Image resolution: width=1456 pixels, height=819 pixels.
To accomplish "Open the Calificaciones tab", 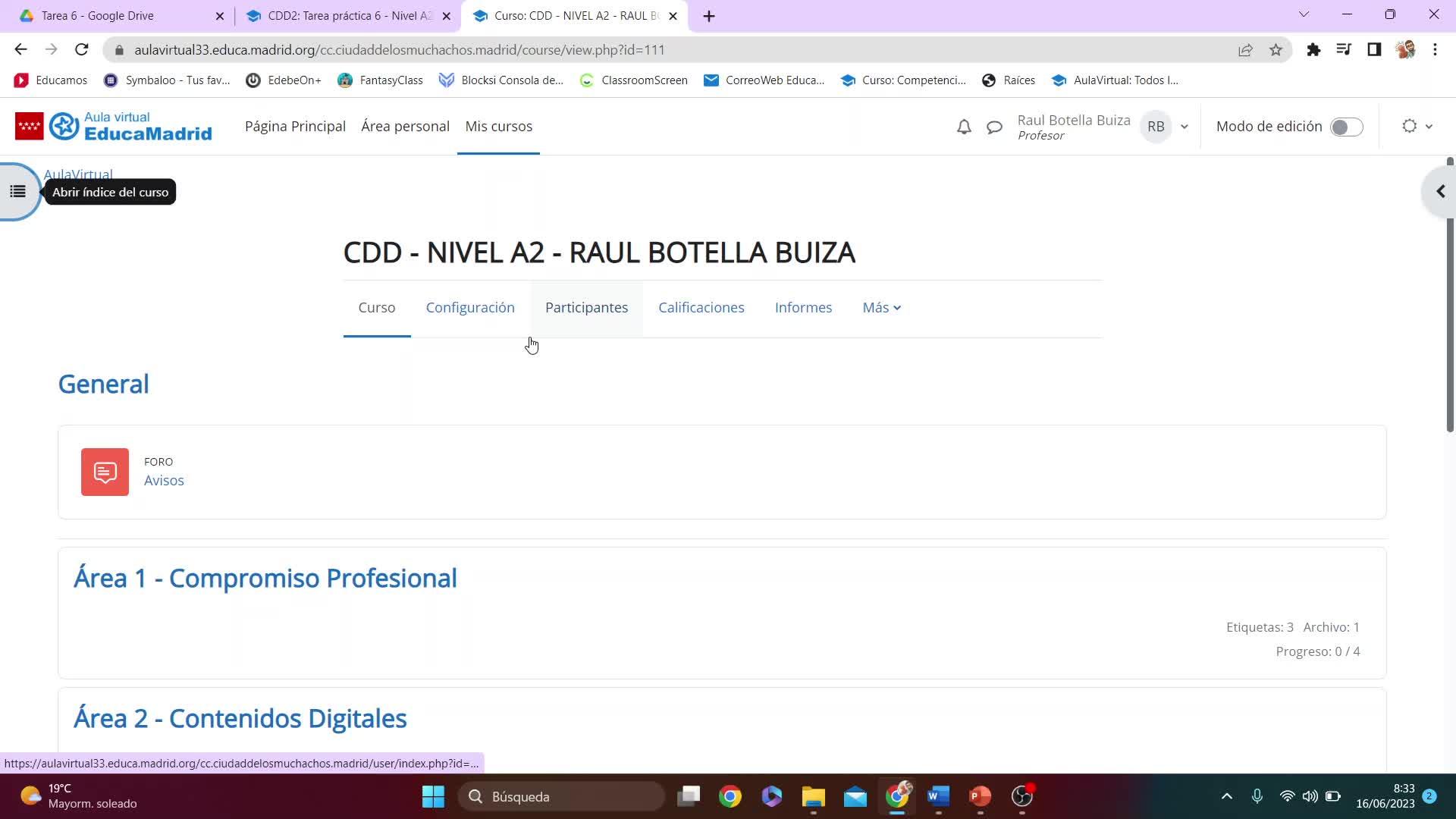I will point(701,307).
